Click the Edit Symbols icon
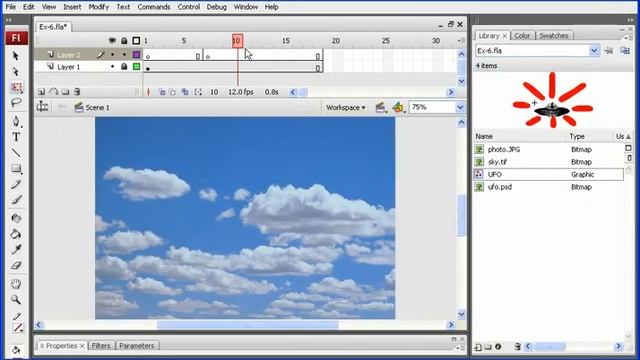This screenshot has width=640, height=360. coord(398,107)
